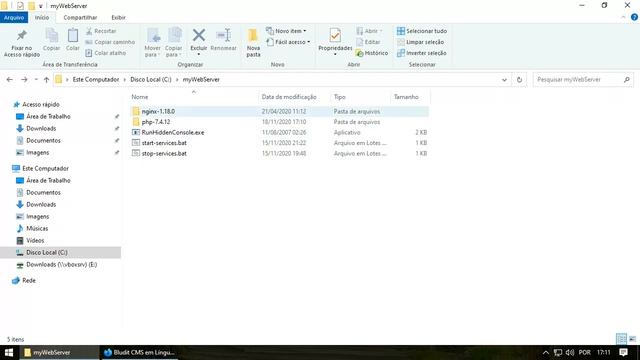
Task: Switch to the Exibir ribbon tab
Action: click(x=118, y=18)
